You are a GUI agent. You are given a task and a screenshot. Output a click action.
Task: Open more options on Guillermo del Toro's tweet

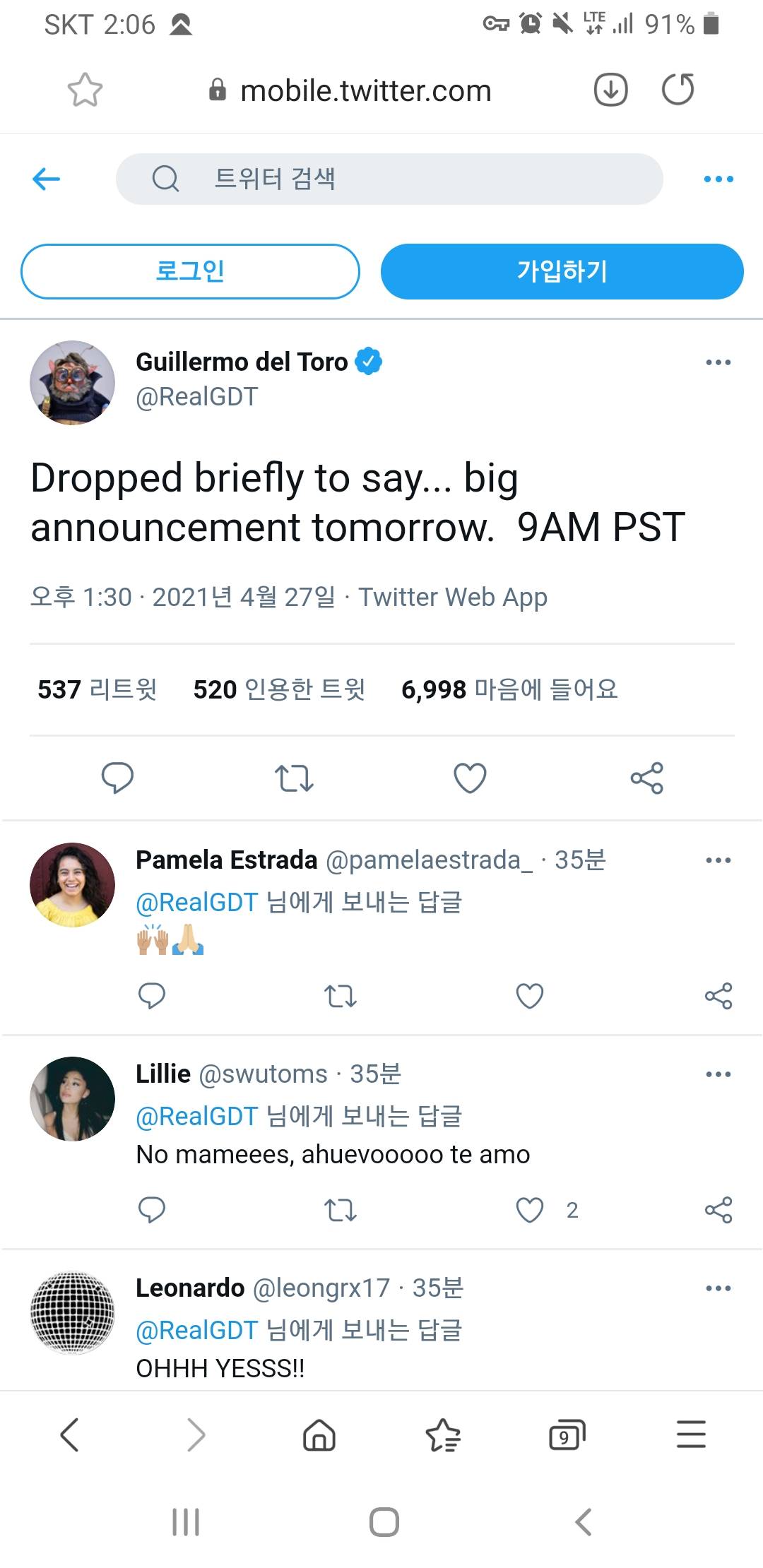pos(718,362)
